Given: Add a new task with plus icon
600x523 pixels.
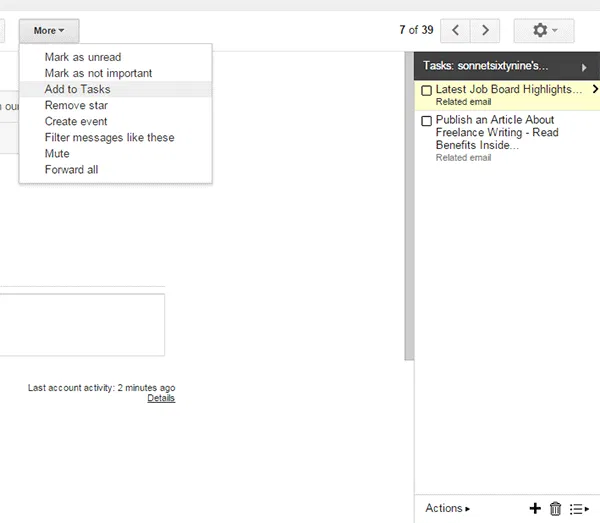Looking at the screenshot, I should [535, 508].
